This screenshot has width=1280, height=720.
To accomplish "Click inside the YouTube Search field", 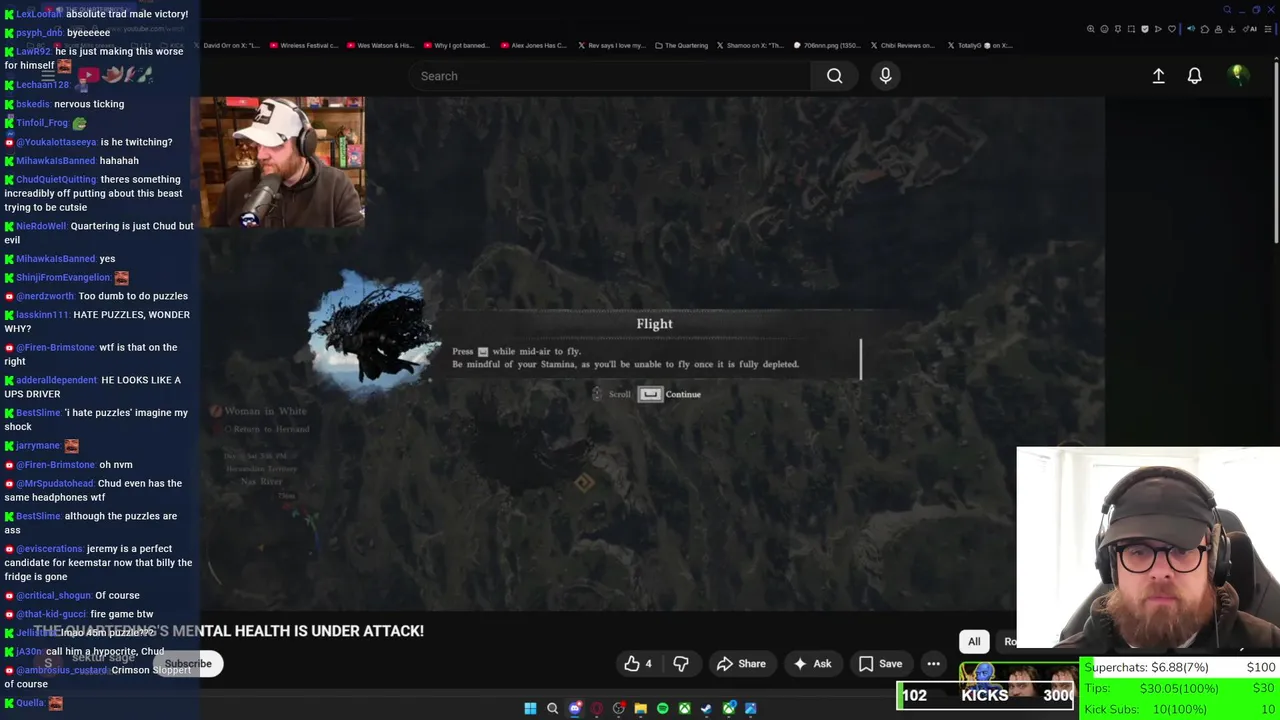I will click(610, 76).
